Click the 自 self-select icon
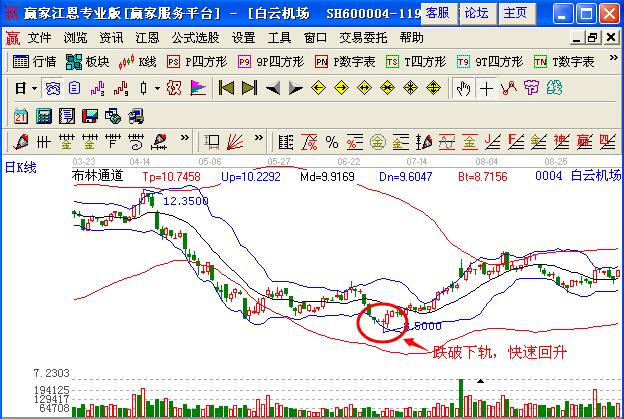 74,88
